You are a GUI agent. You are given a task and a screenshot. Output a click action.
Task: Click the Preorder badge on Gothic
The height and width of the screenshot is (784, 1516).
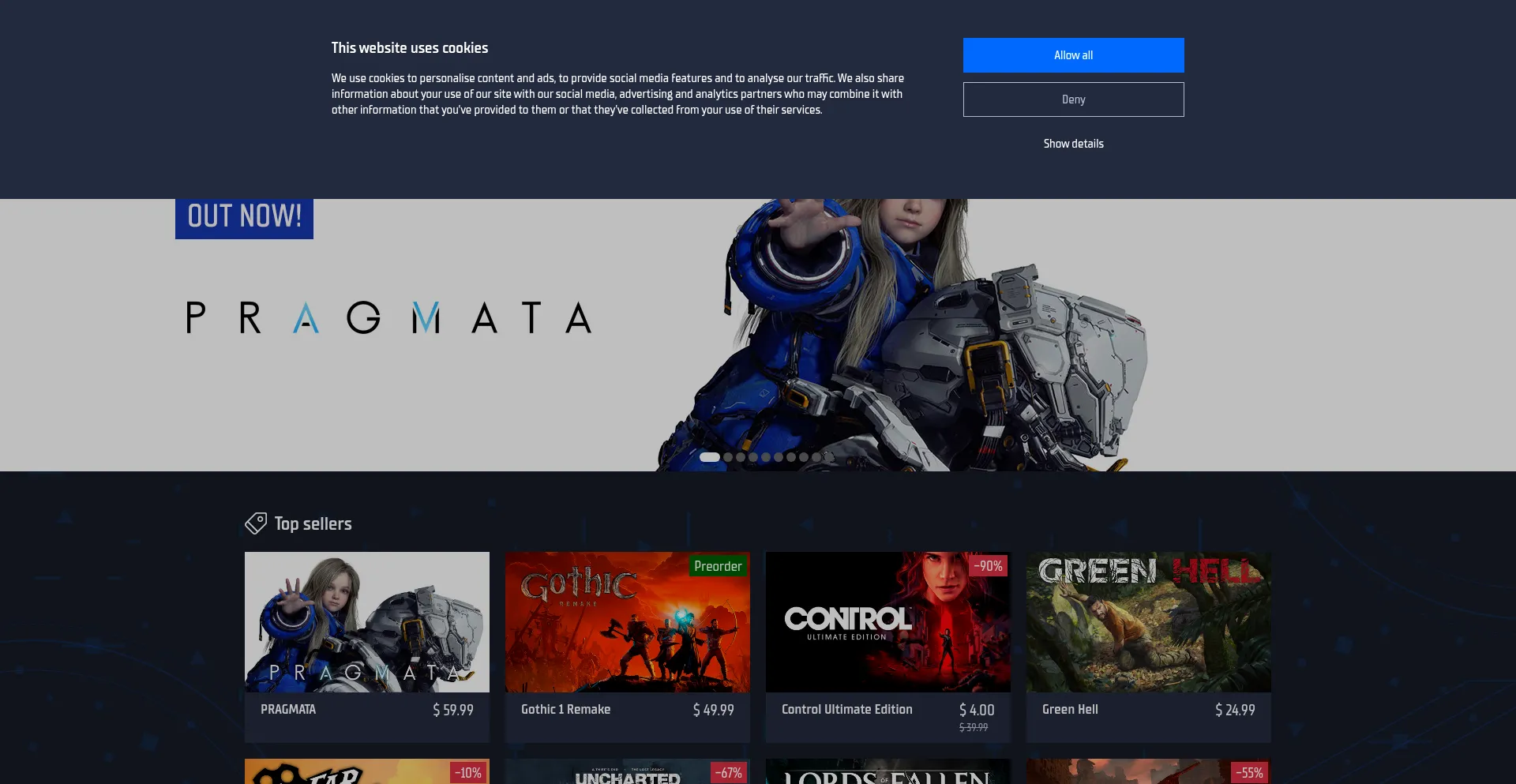[x=718, y=566]
